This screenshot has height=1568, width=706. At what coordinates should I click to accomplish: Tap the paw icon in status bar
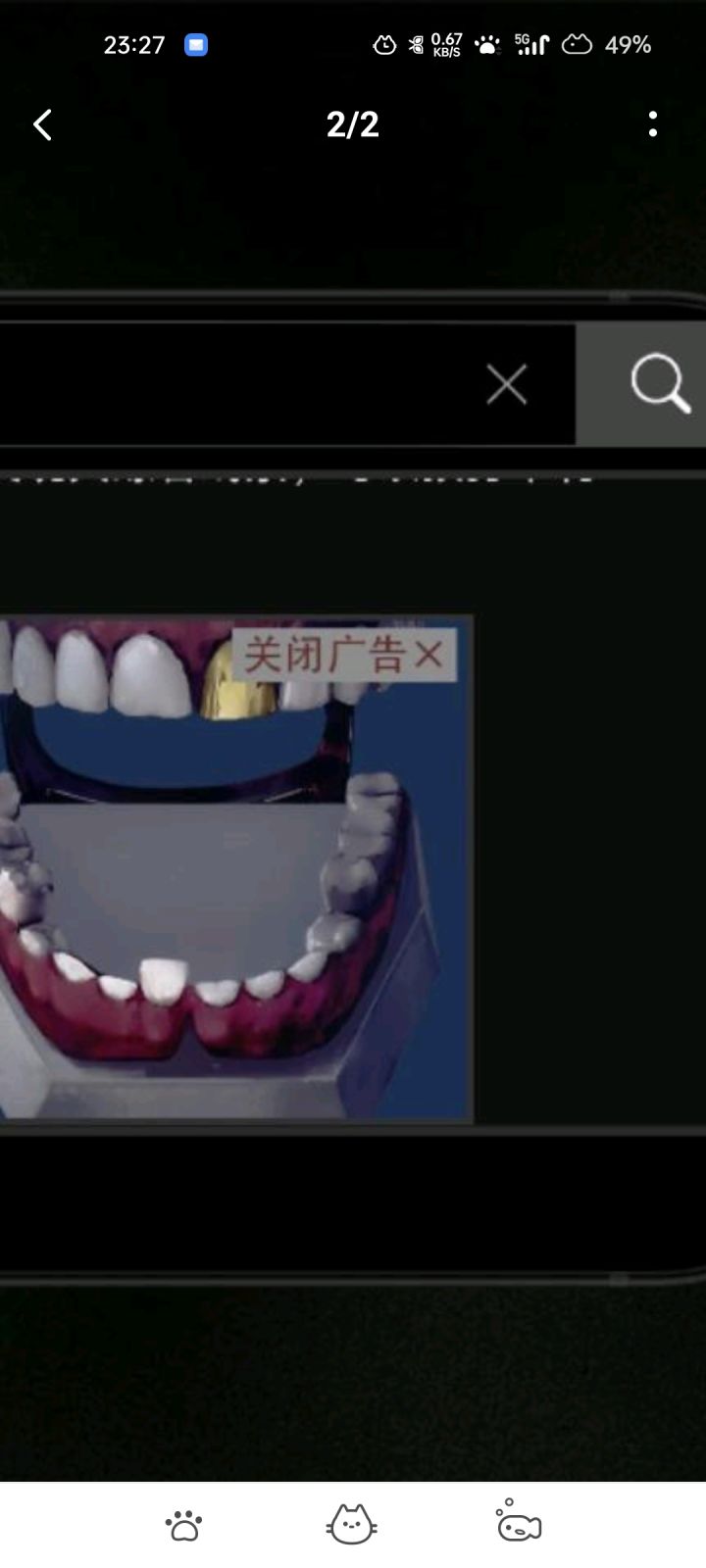click(487, 44)
